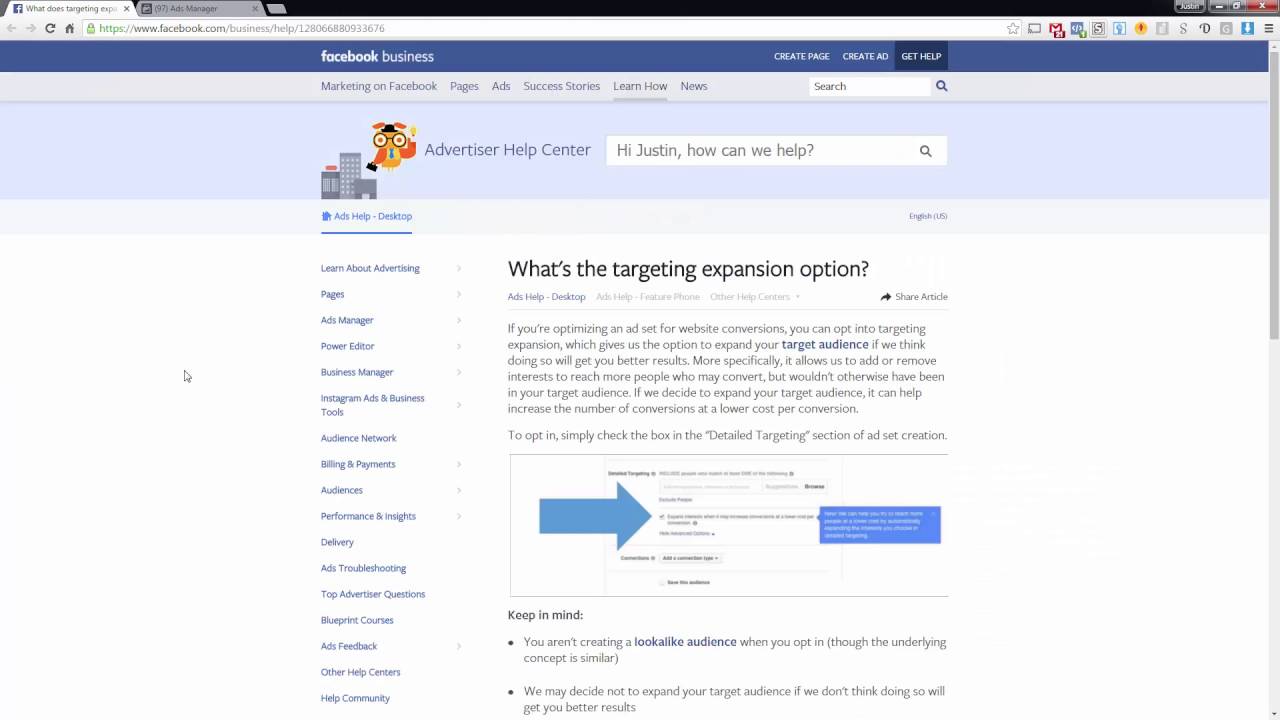
Task: Click the Advertiser Help Center owl mascot
Action: click(391, 147)
